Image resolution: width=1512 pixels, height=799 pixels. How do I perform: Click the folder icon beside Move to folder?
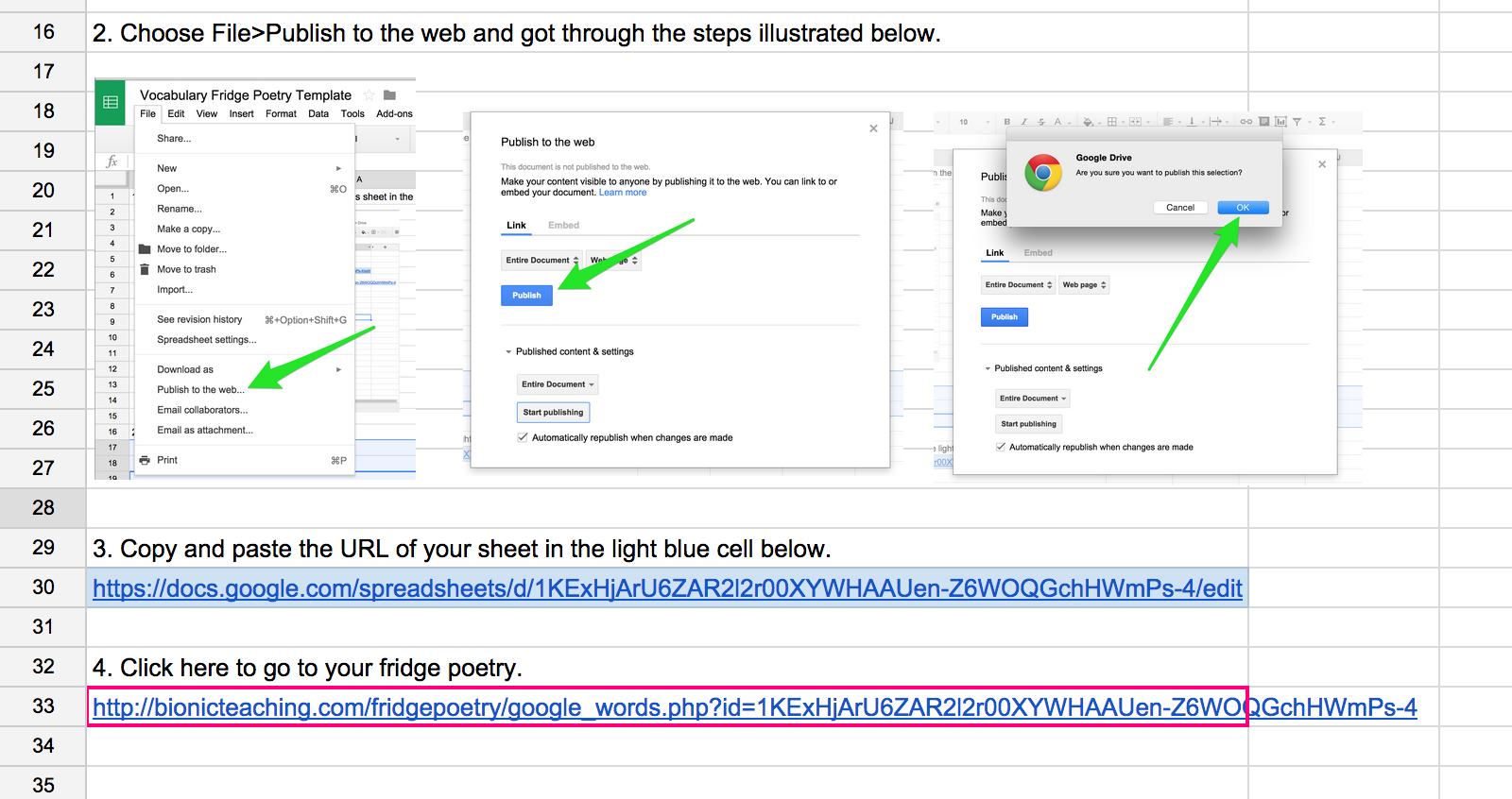[145, 249]
